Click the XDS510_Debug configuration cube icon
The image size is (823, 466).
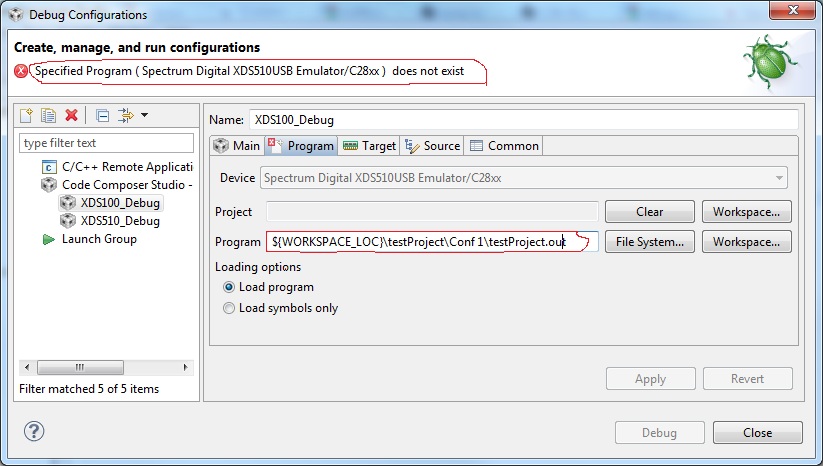68,220
